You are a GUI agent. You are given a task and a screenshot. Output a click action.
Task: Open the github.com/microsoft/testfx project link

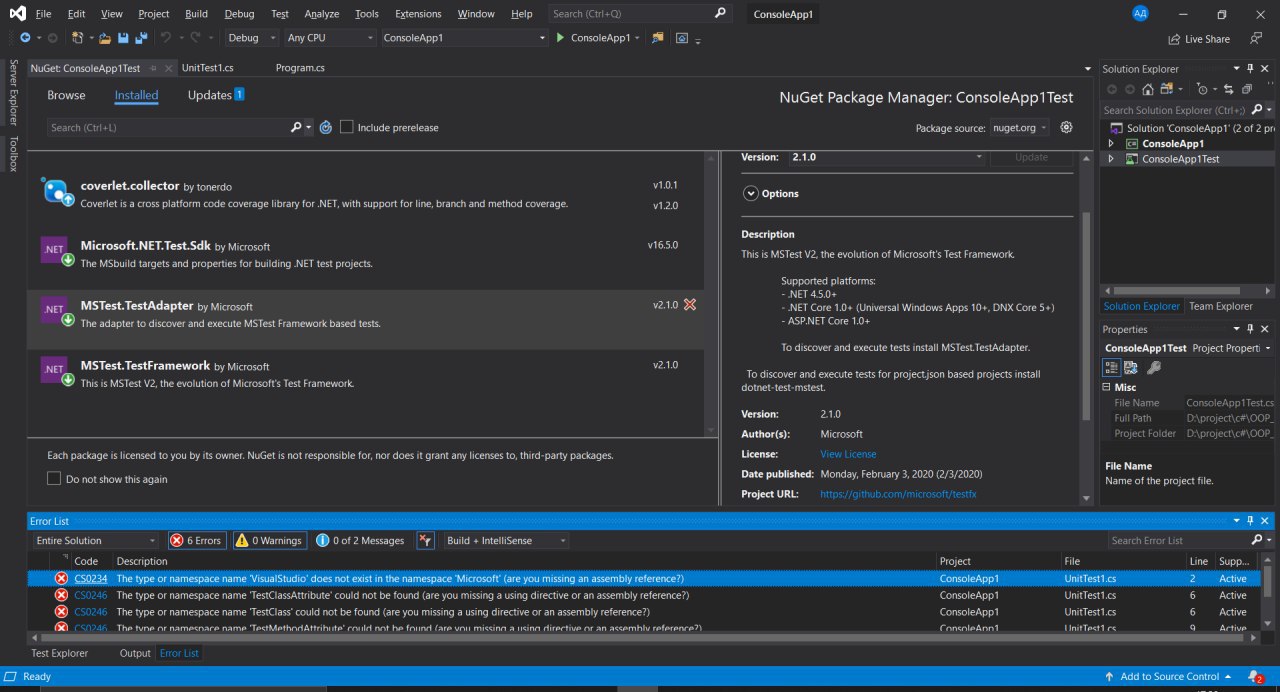tap(898, 494)
